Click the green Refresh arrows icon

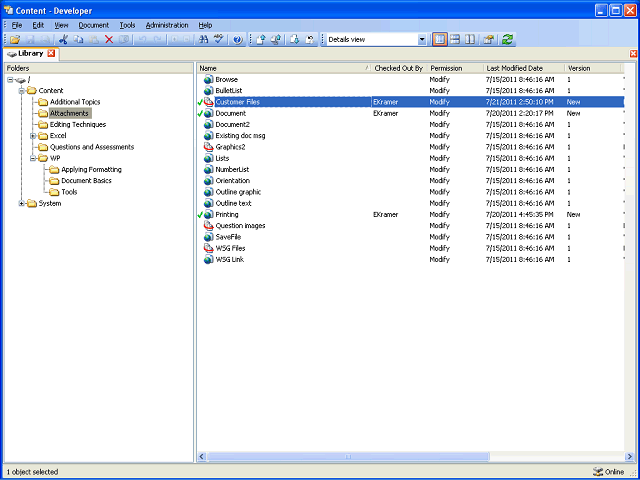click(507, 40)
